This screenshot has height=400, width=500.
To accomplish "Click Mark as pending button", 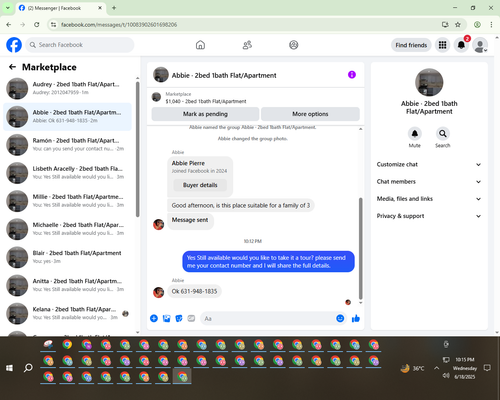I will click(x=205, y=114).
